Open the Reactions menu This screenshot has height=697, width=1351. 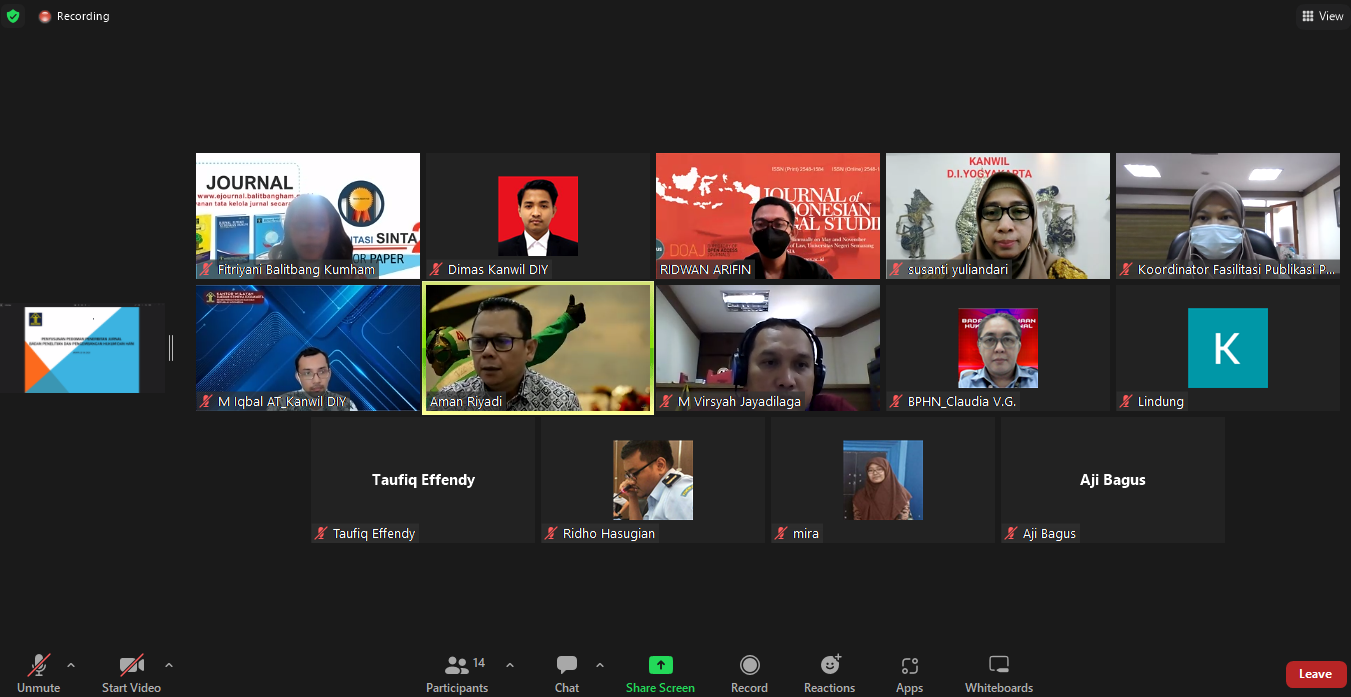tap(829, 666)
